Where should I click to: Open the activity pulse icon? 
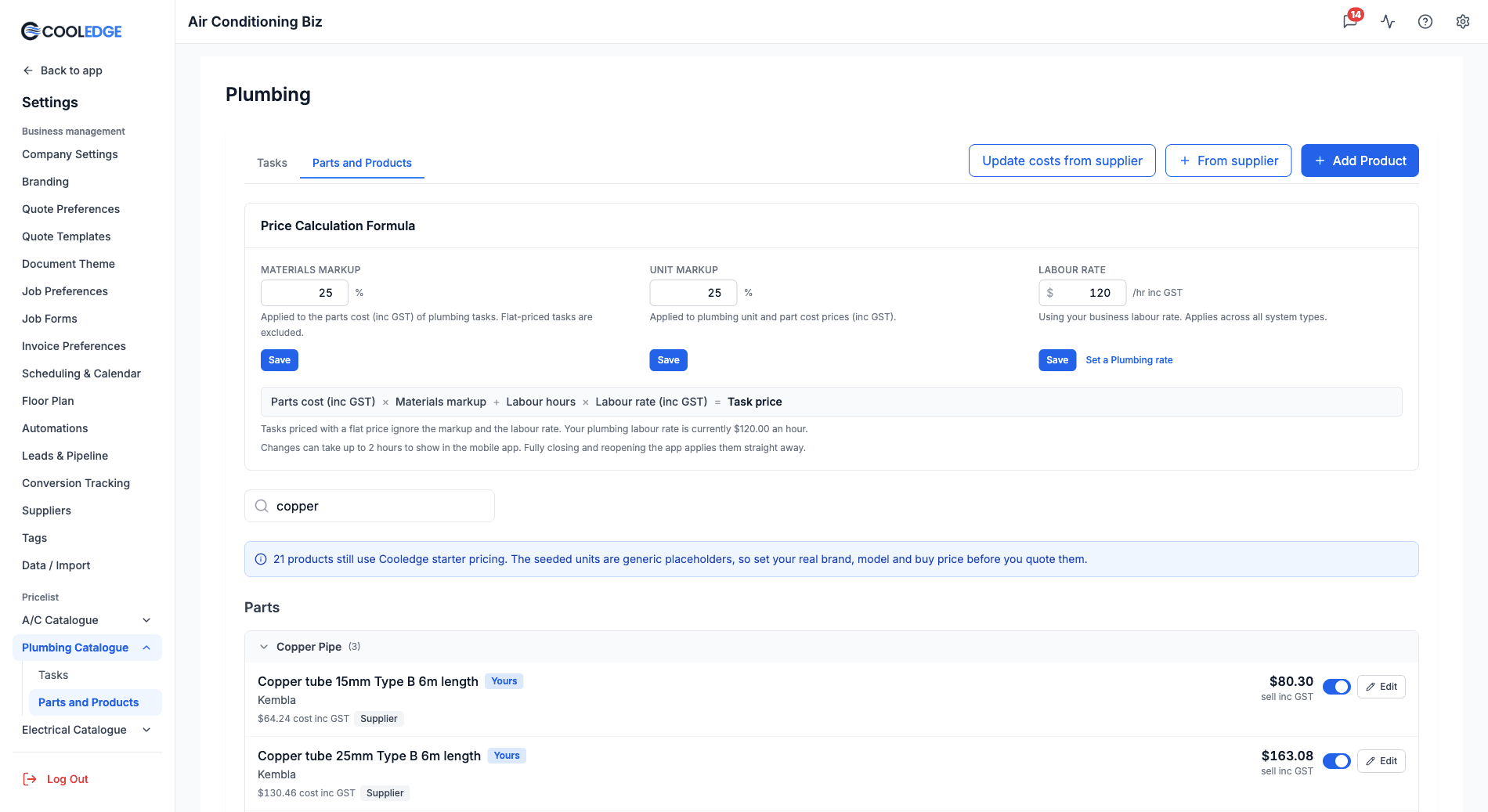(x=1388, y=22)
